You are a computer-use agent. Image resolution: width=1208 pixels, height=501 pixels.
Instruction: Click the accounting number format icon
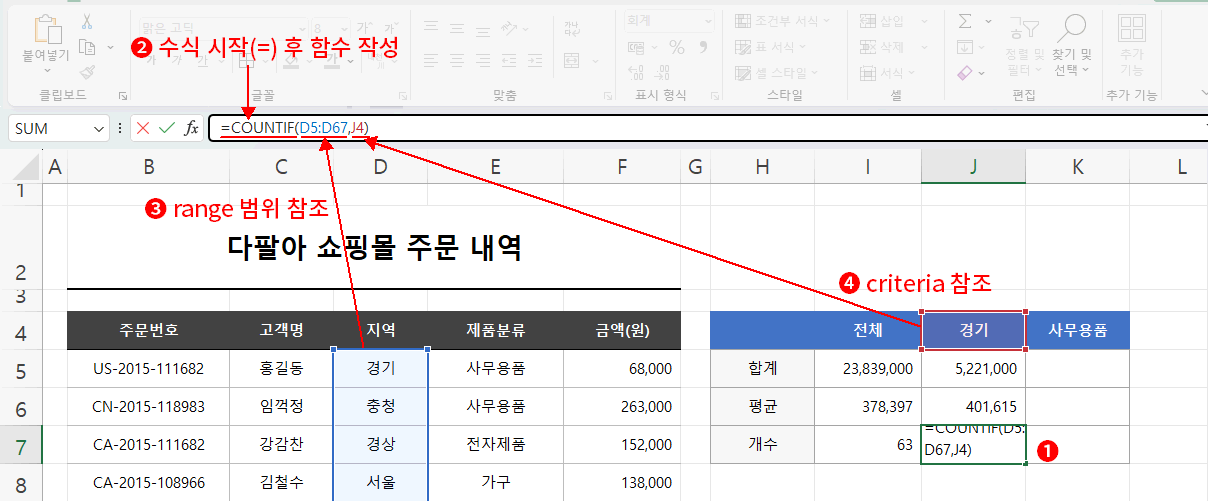click(636, 46)
